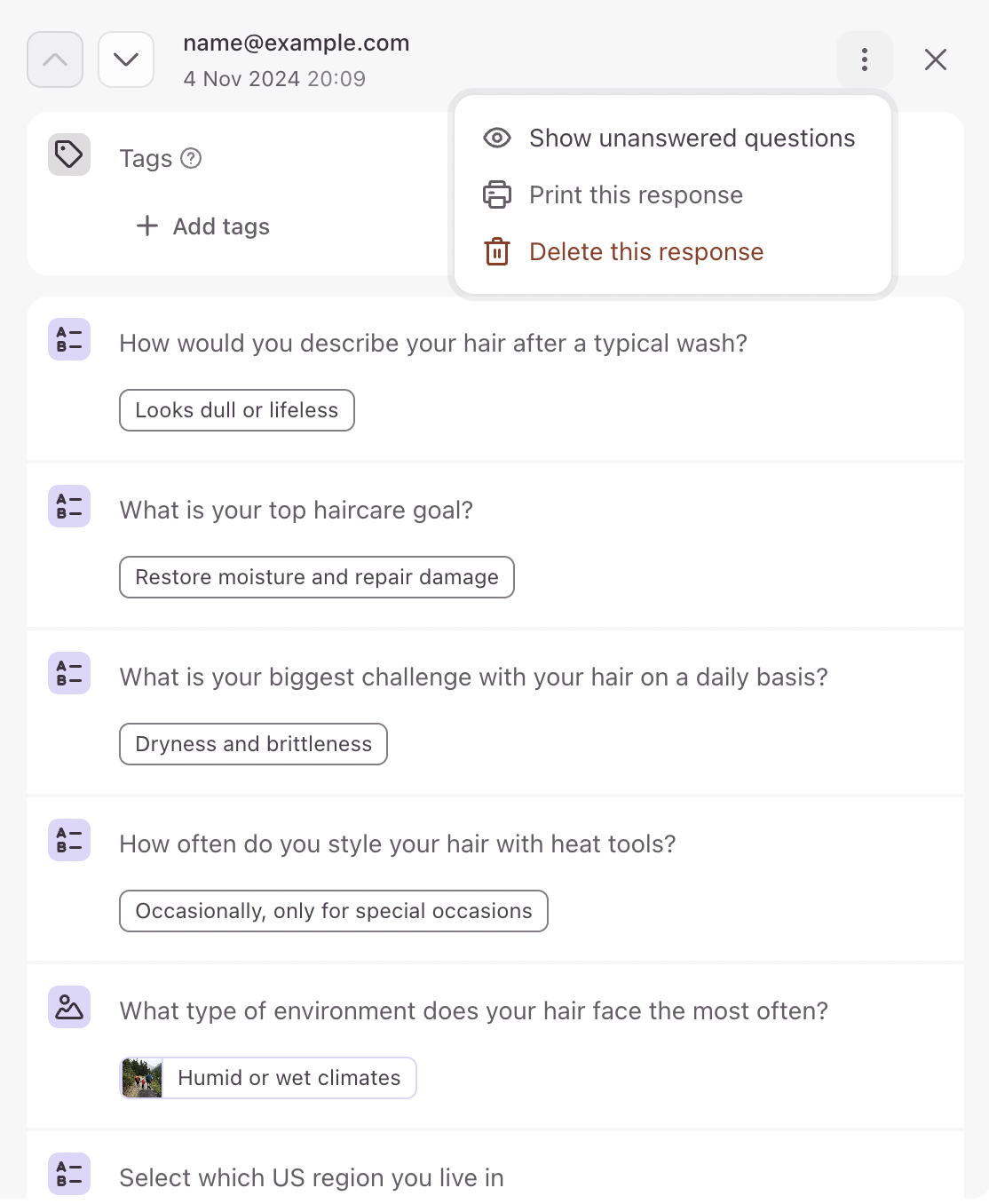Viewport: 989px width, 1204px height.
Task: Open the Humid or wet climates thumbnail image
Action: coord(142,1078)
